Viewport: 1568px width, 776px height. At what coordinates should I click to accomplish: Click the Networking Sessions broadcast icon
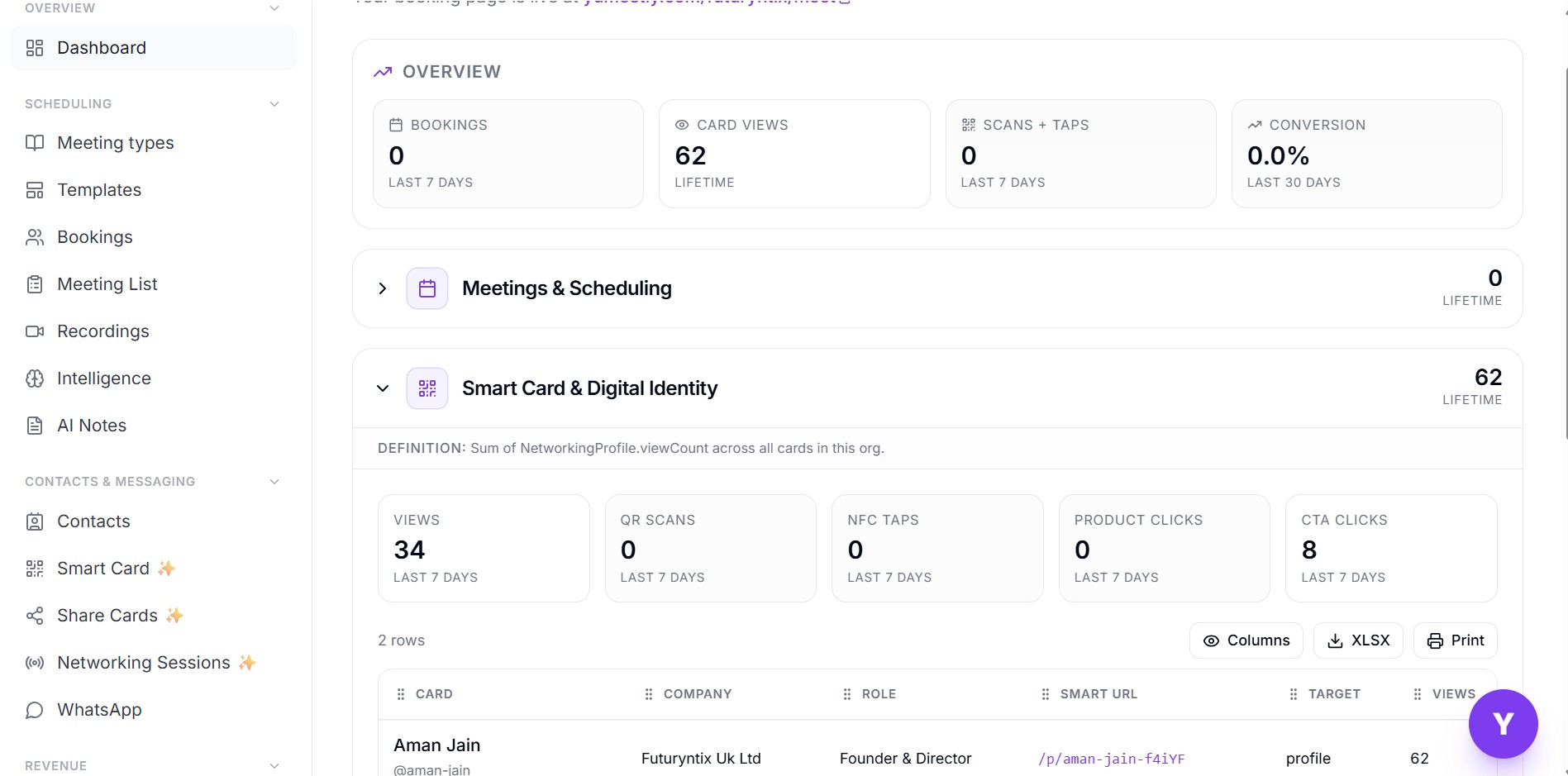[35, 663]
